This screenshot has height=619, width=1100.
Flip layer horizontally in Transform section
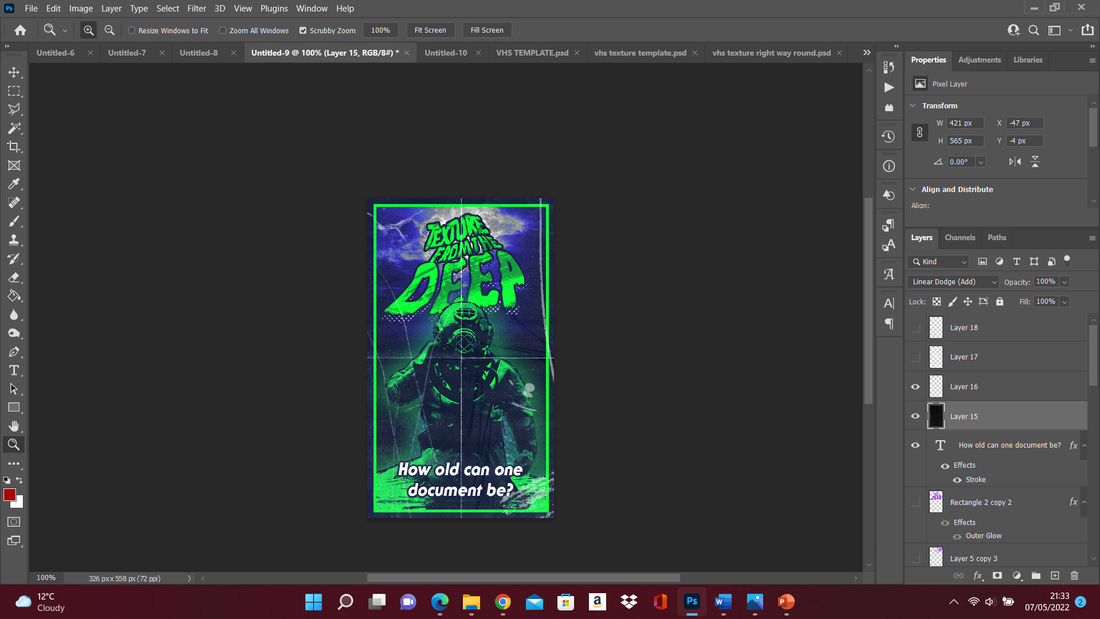1015,161
